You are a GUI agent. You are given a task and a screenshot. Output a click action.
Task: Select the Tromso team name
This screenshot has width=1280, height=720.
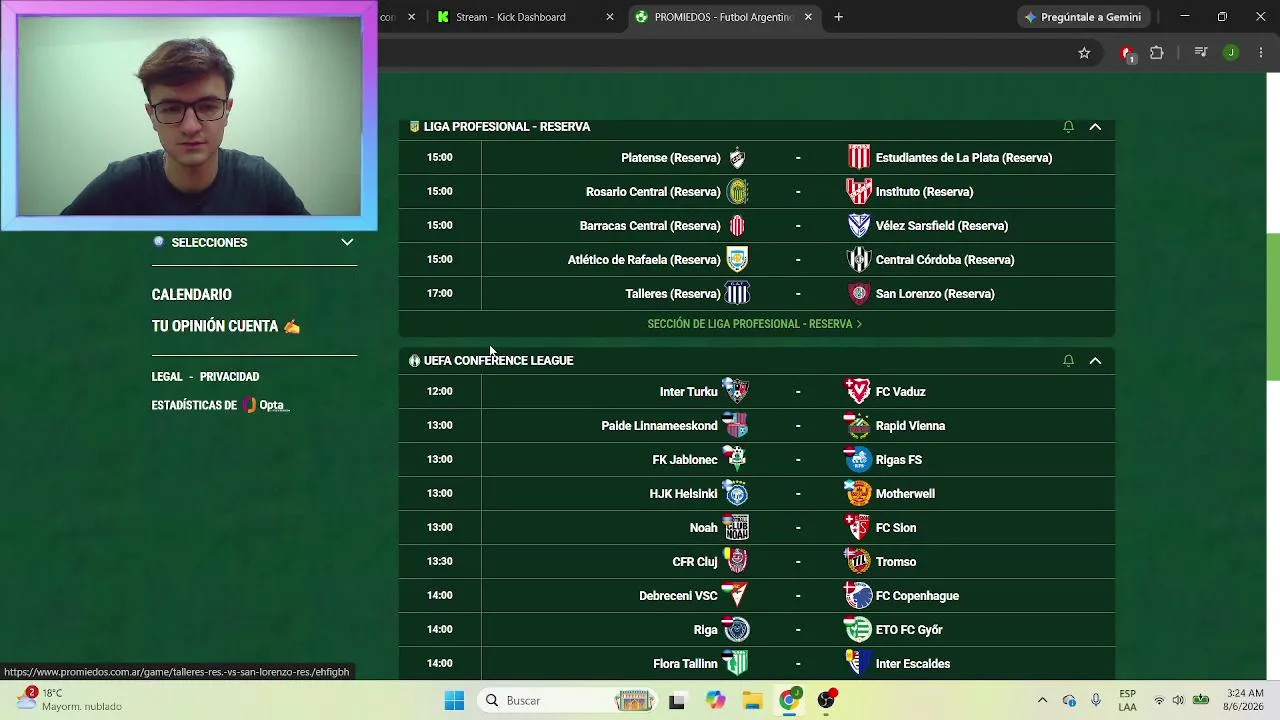[896, 562]
